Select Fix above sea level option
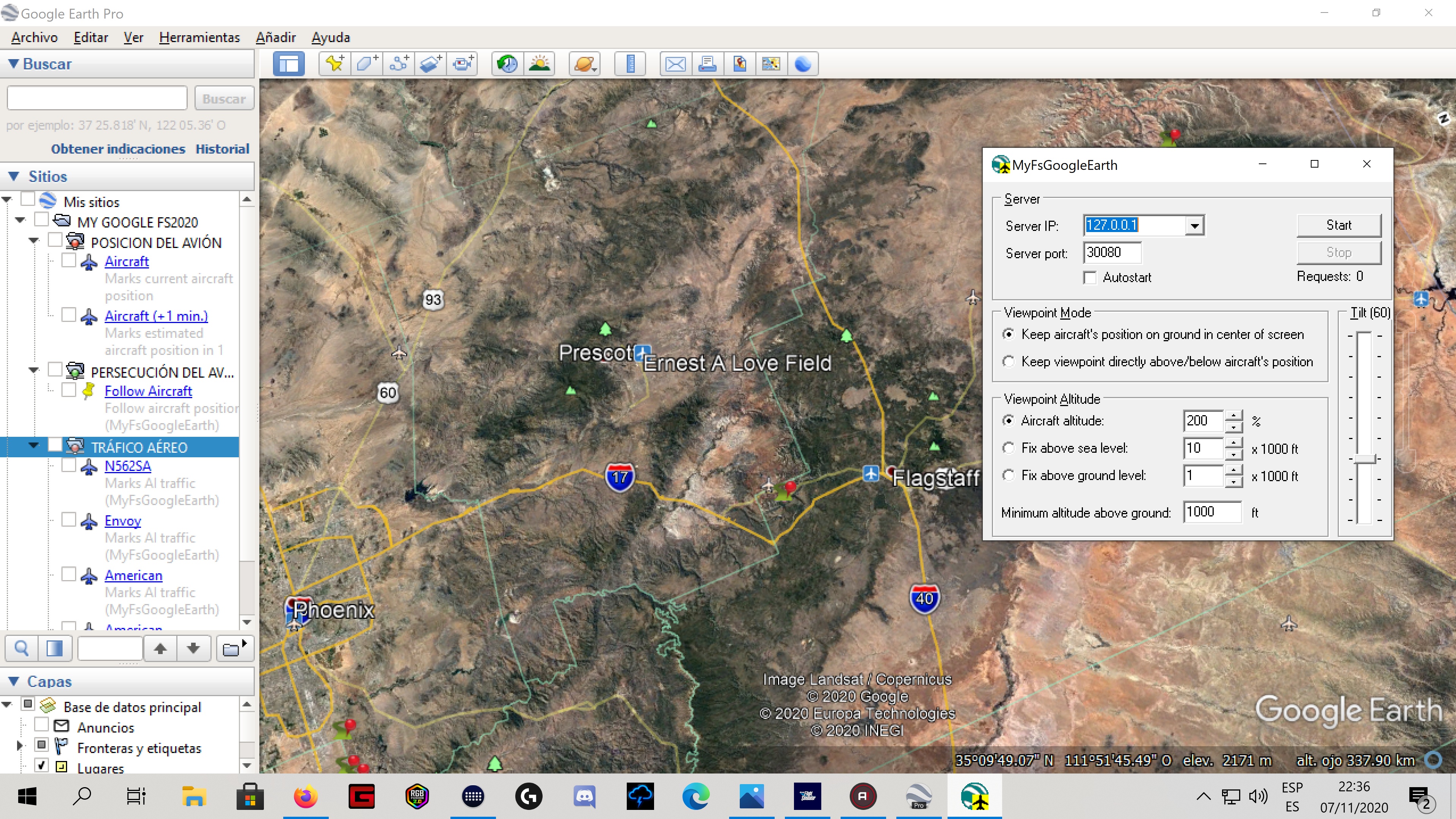Viewport: 1456px width, 819px height. 1008,448
